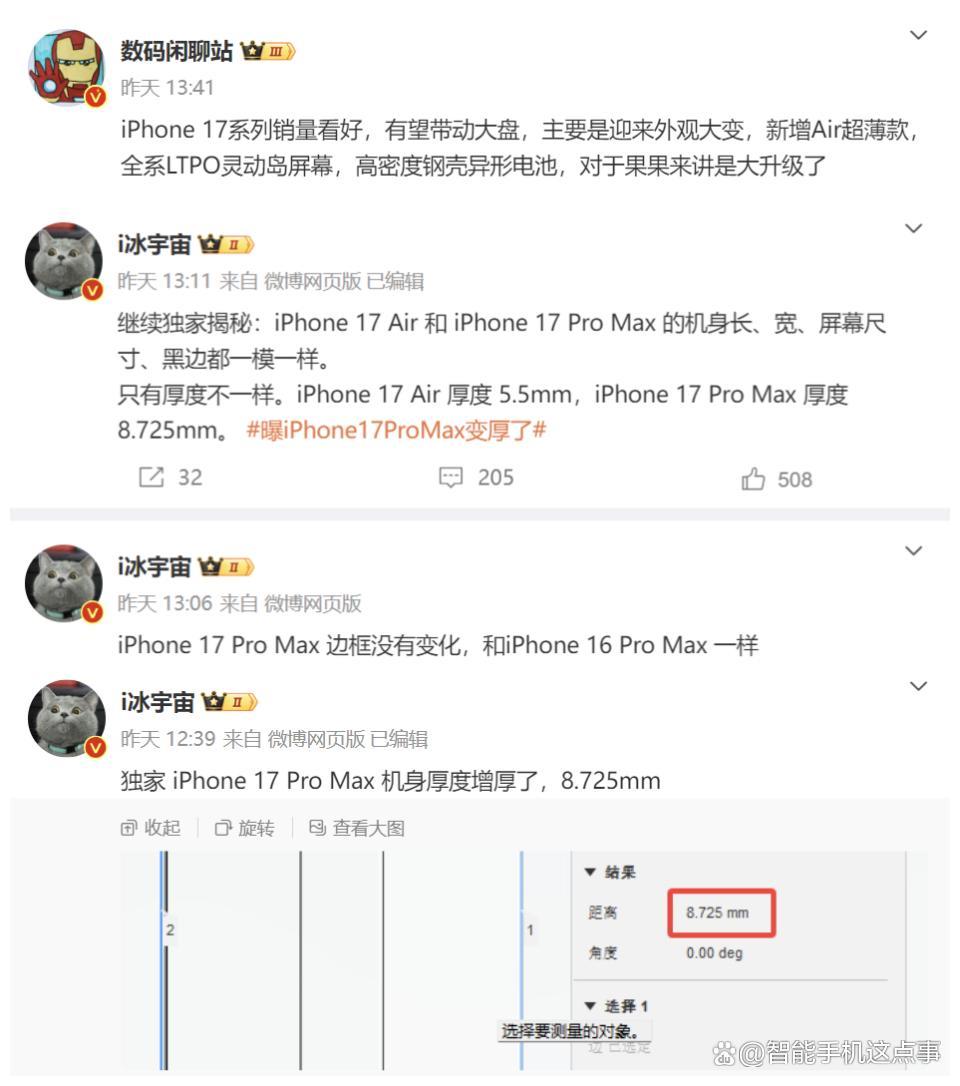Screen dimensions: 960x1086
Task: Open the 数码闲聊站 Iron Man avatar
Action: (x=66, y=67)
